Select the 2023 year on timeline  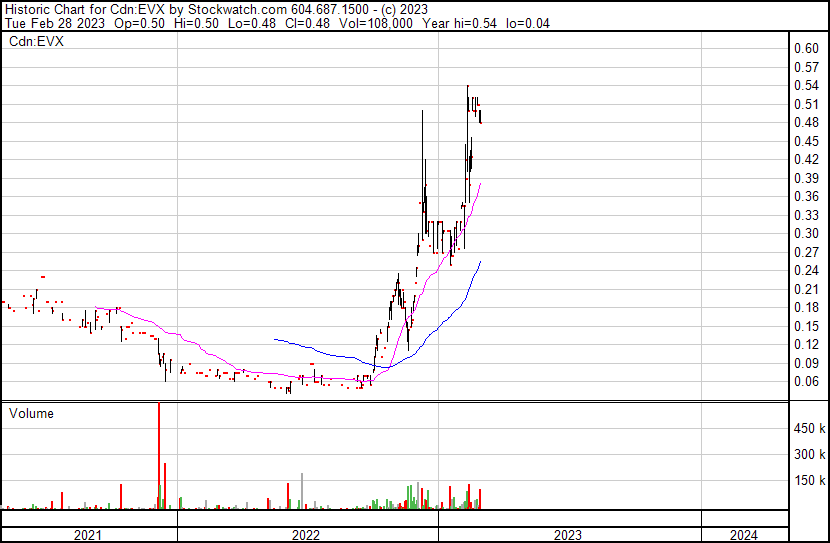pos(567,535)
